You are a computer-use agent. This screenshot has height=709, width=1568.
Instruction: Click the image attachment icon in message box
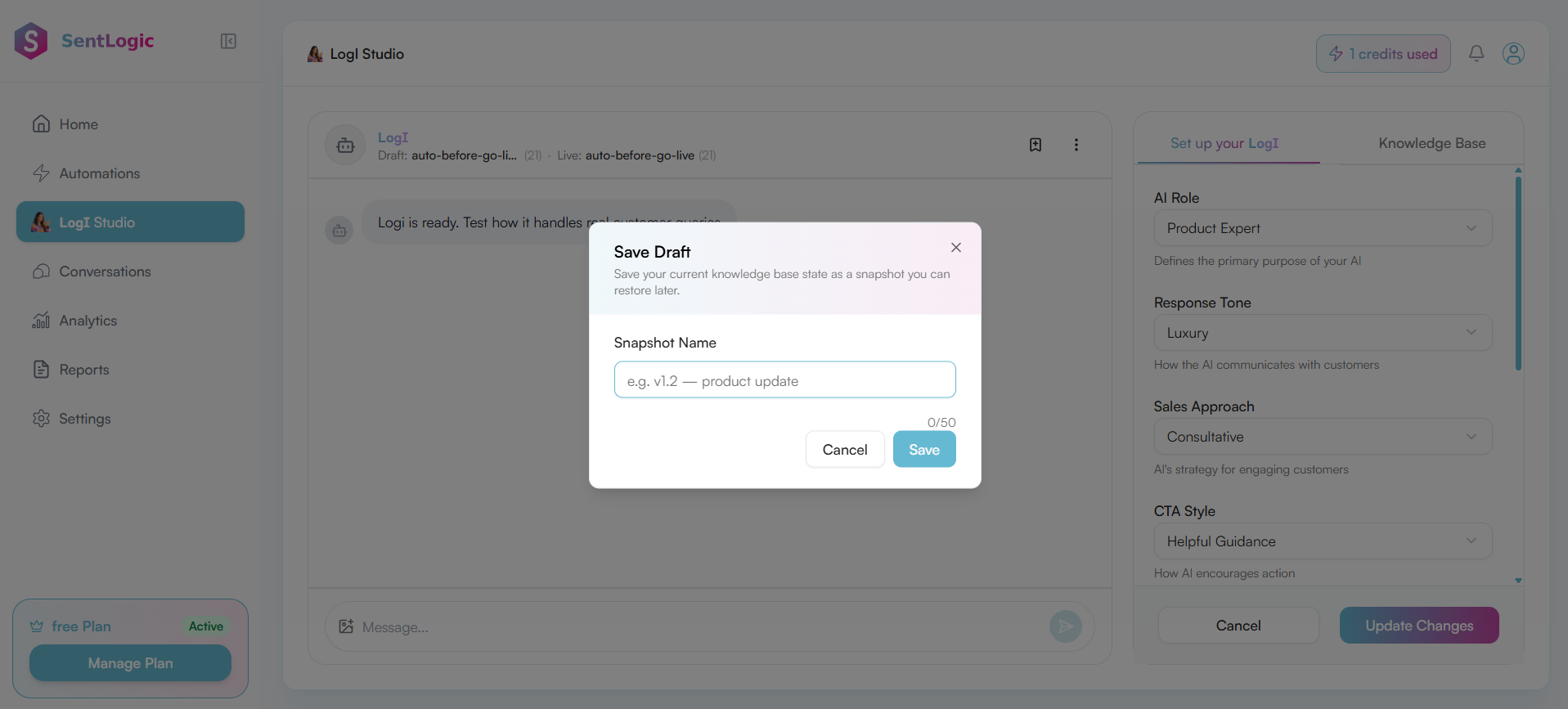coord(346,626)
